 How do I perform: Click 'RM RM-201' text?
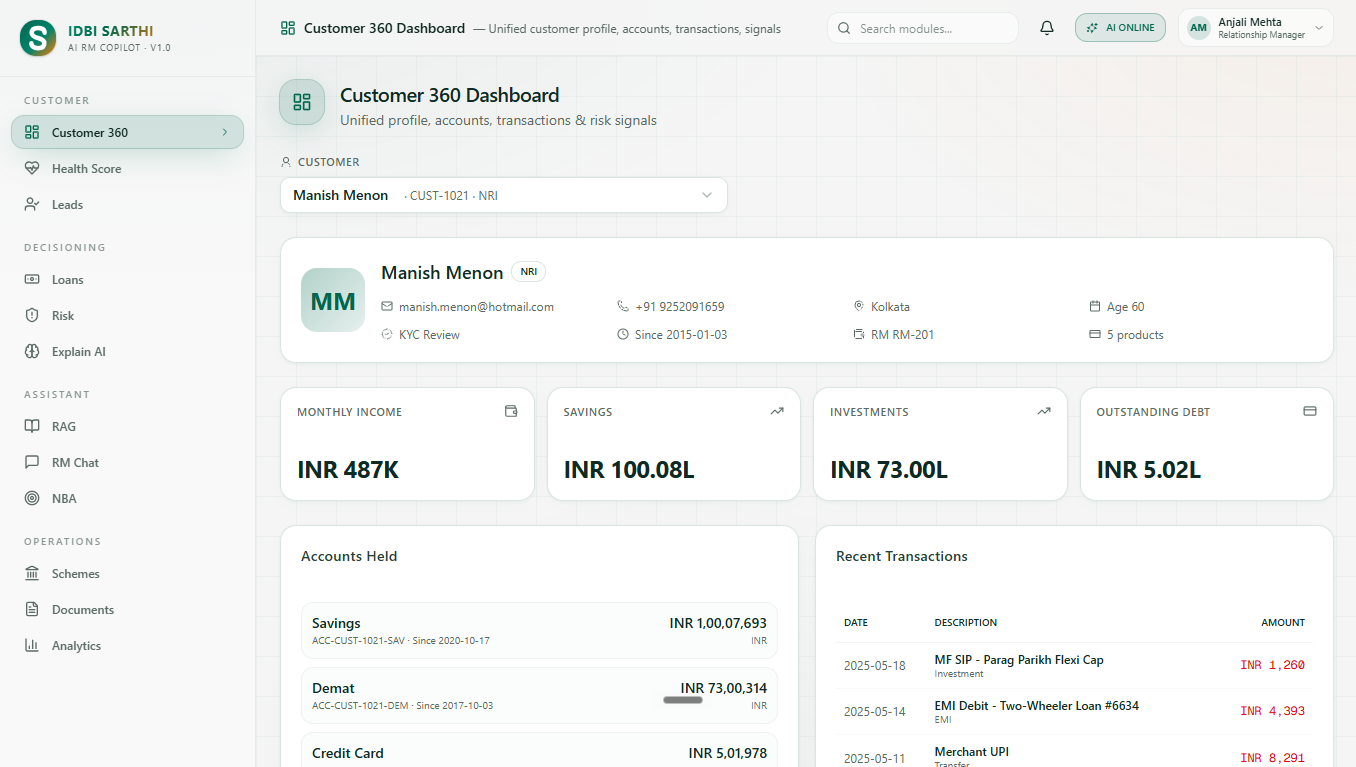tap(902, 335)
